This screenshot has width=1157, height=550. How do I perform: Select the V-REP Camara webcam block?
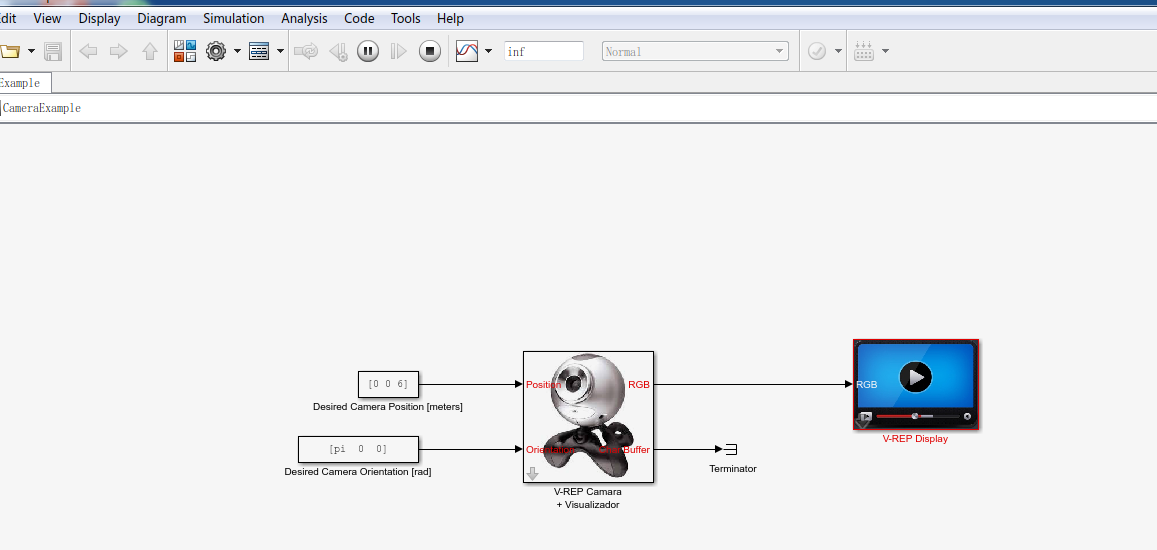[588, 416]
